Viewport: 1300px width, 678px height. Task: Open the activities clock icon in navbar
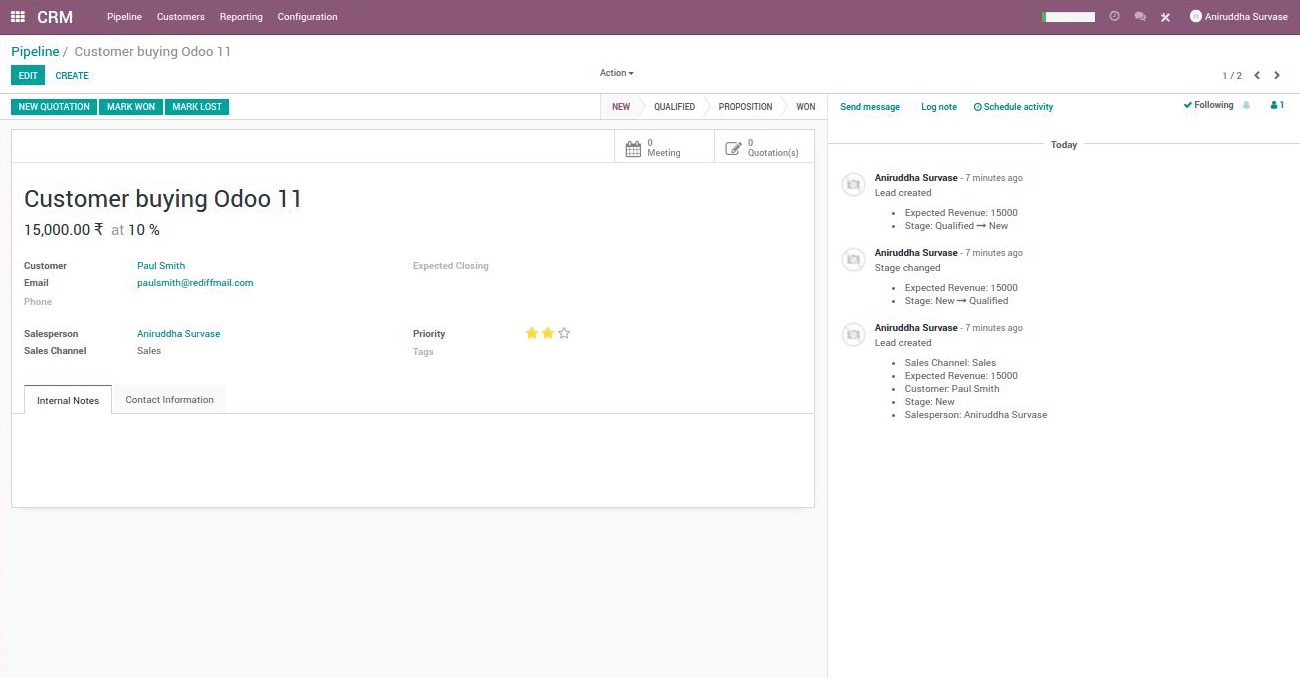1114,17
